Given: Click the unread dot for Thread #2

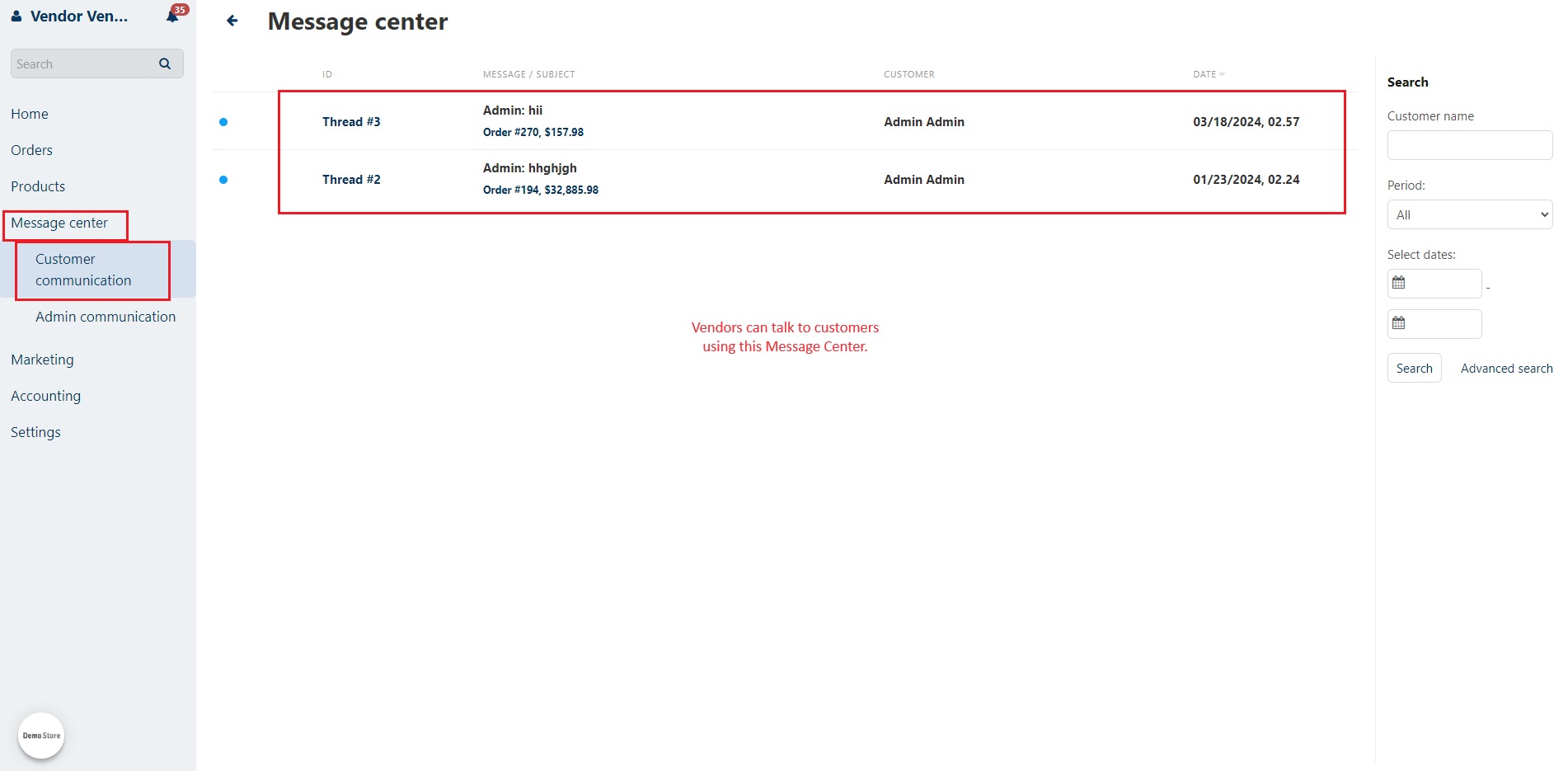Looking at the screenshot, I should coord(223,180).
